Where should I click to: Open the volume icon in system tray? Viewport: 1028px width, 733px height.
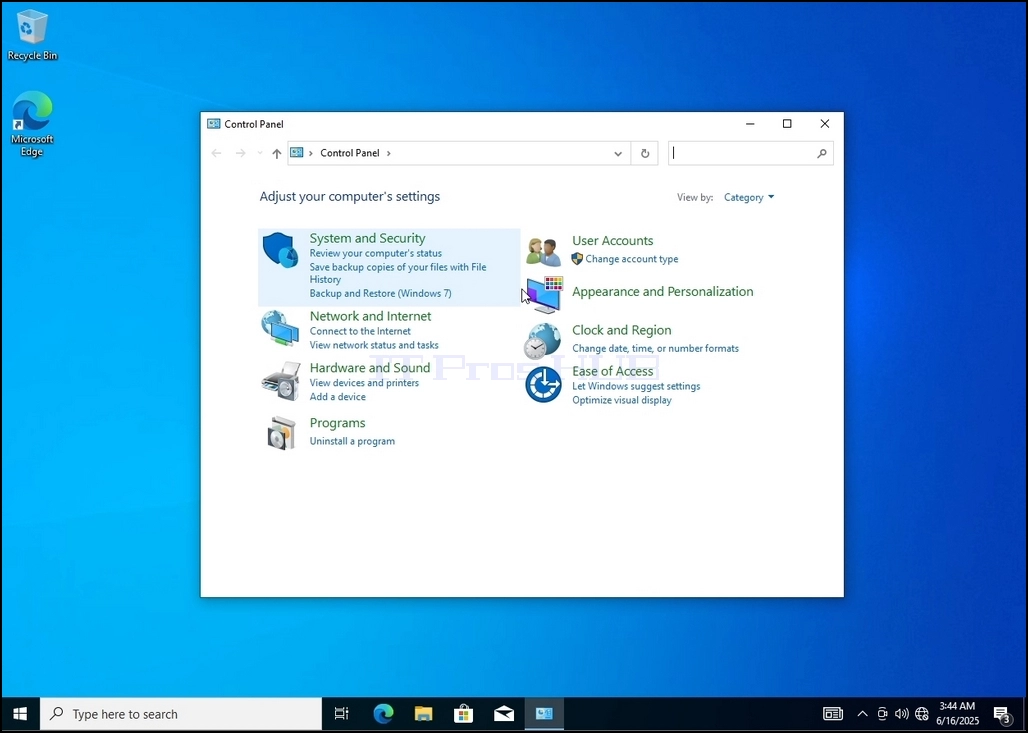pyautogui.click(x=901, y=714)
